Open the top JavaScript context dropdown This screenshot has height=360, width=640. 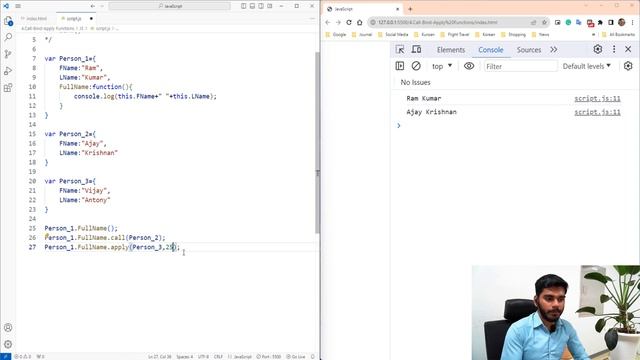tap(442, 66)
